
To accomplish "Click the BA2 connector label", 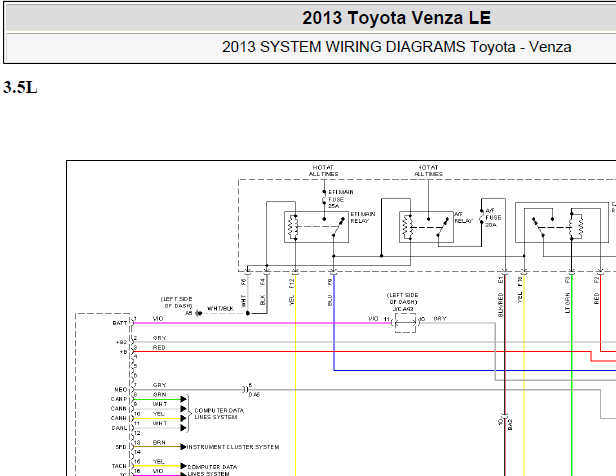I will click(x=510, y=424).
